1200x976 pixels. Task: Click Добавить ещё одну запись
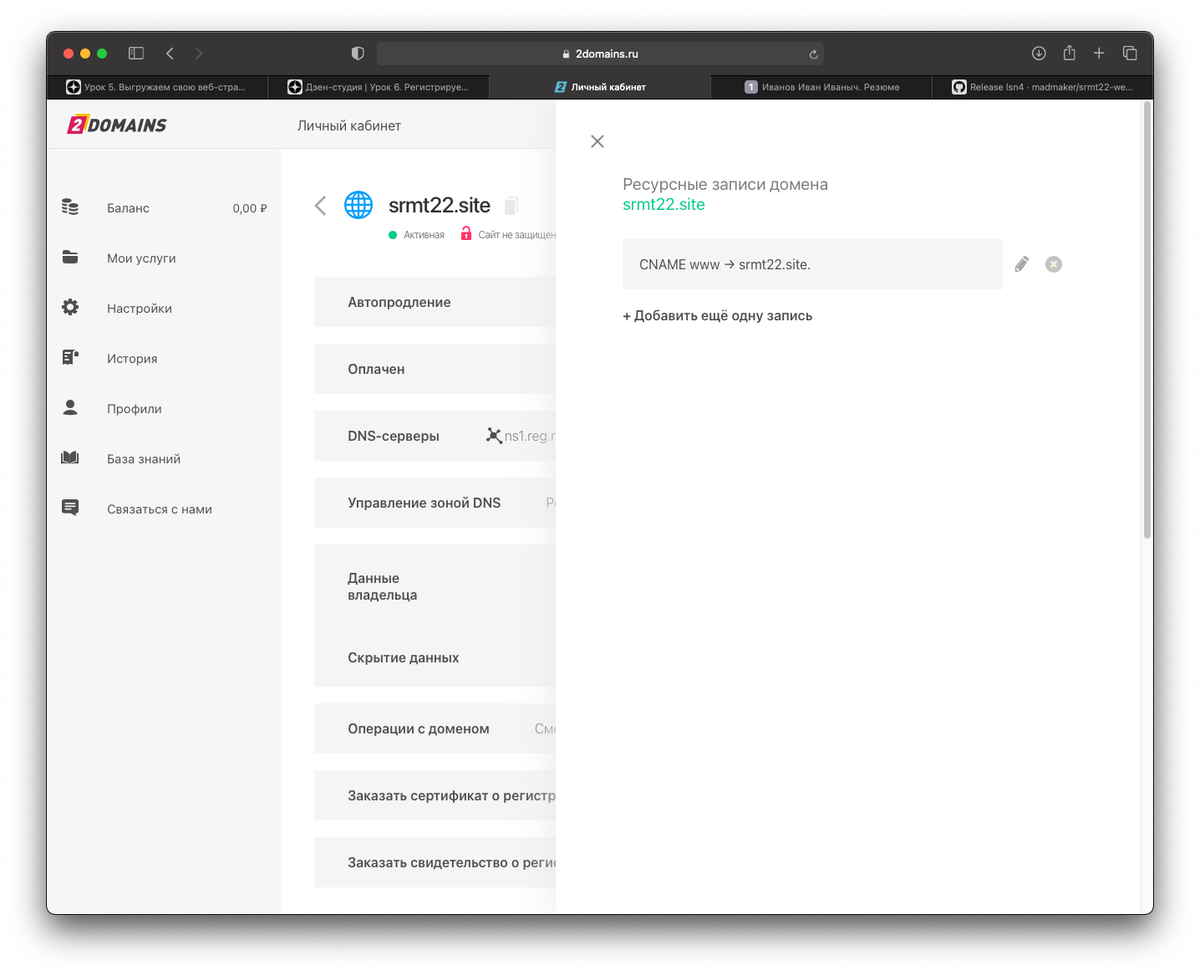(x=717, y=315)
